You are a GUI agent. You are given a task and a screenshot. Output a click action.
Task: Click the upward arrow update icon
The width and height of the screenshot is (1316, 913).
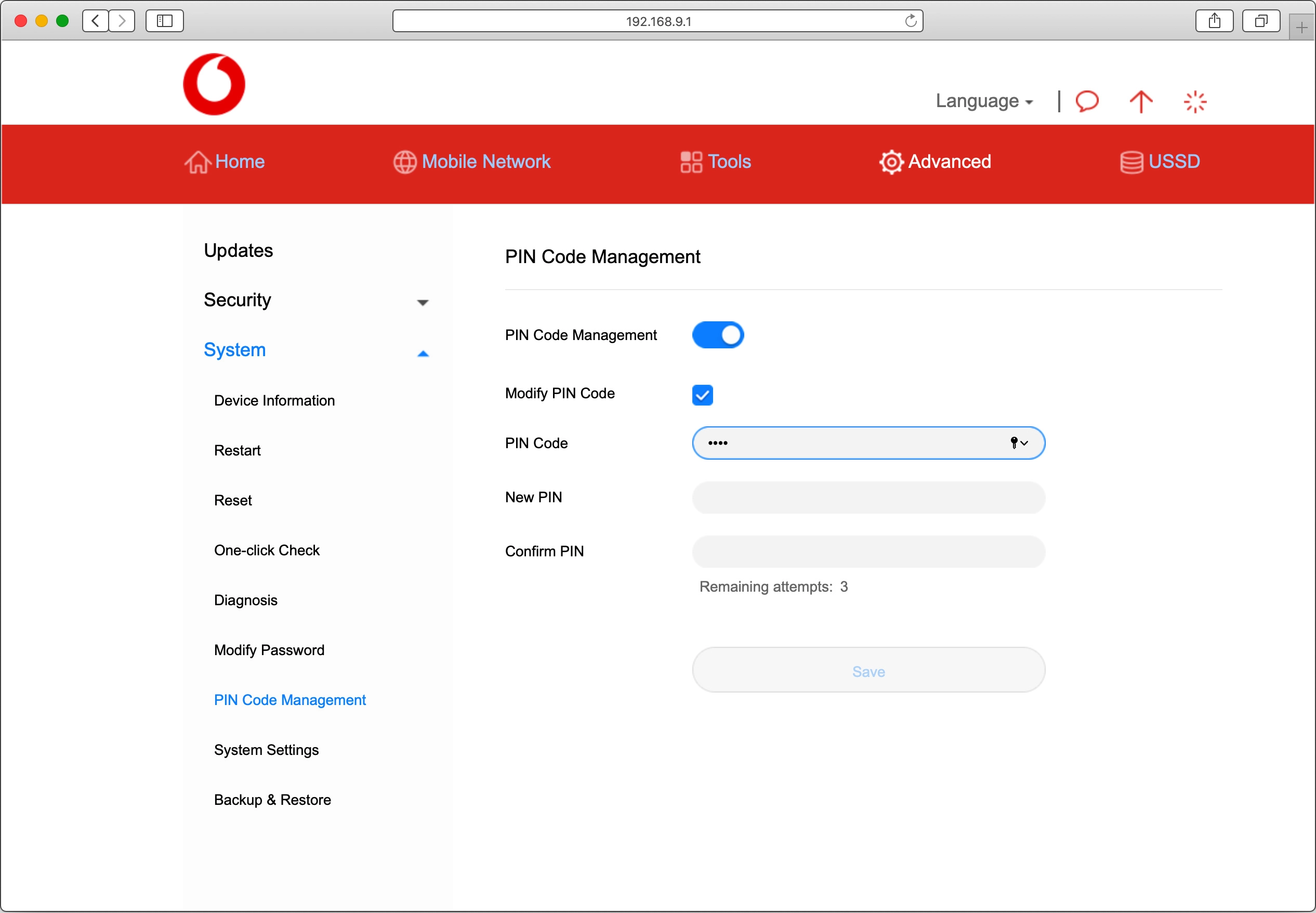[x=1140, y=102]
